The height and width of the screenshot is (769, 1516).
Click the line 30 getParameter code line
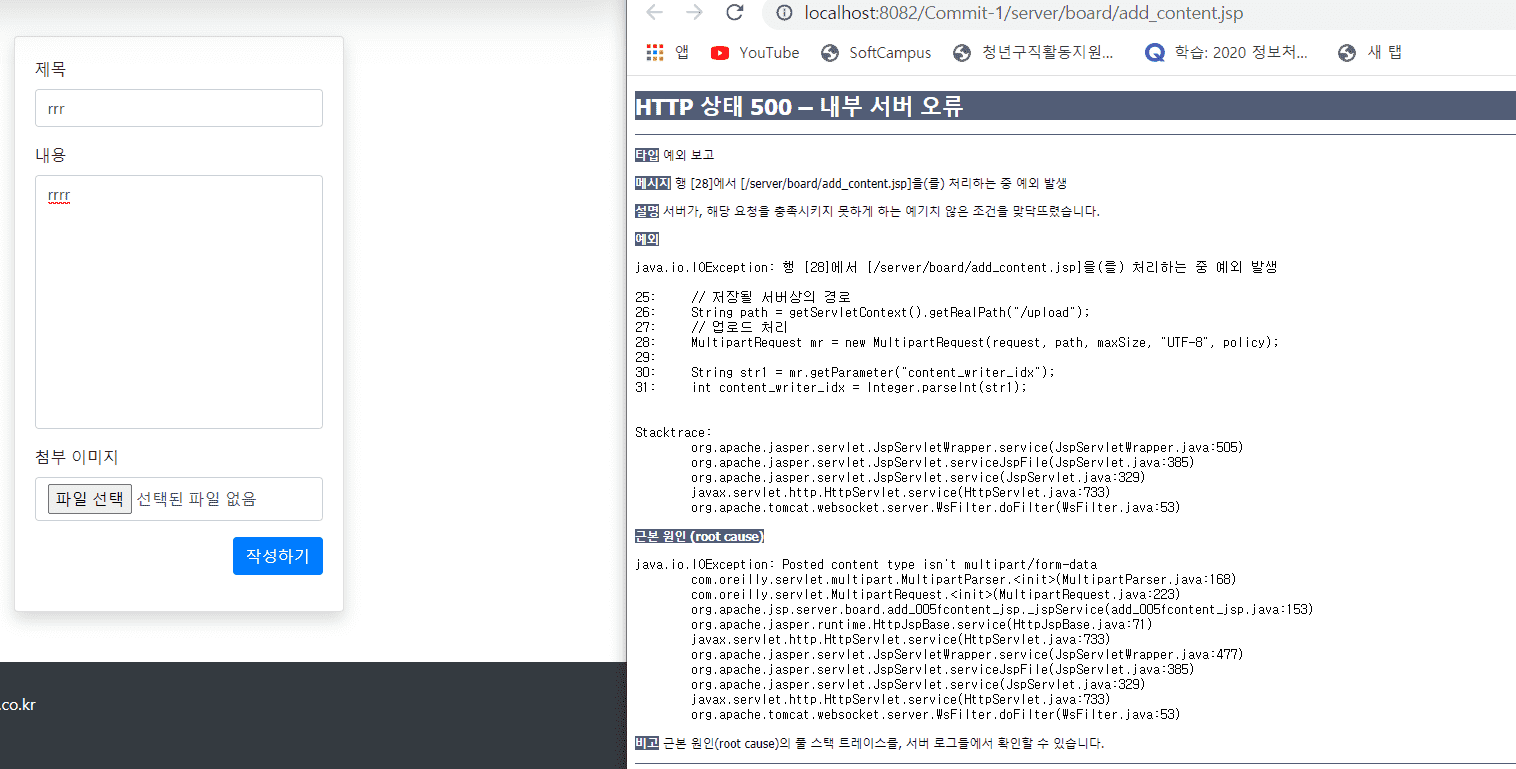point(873,372)
